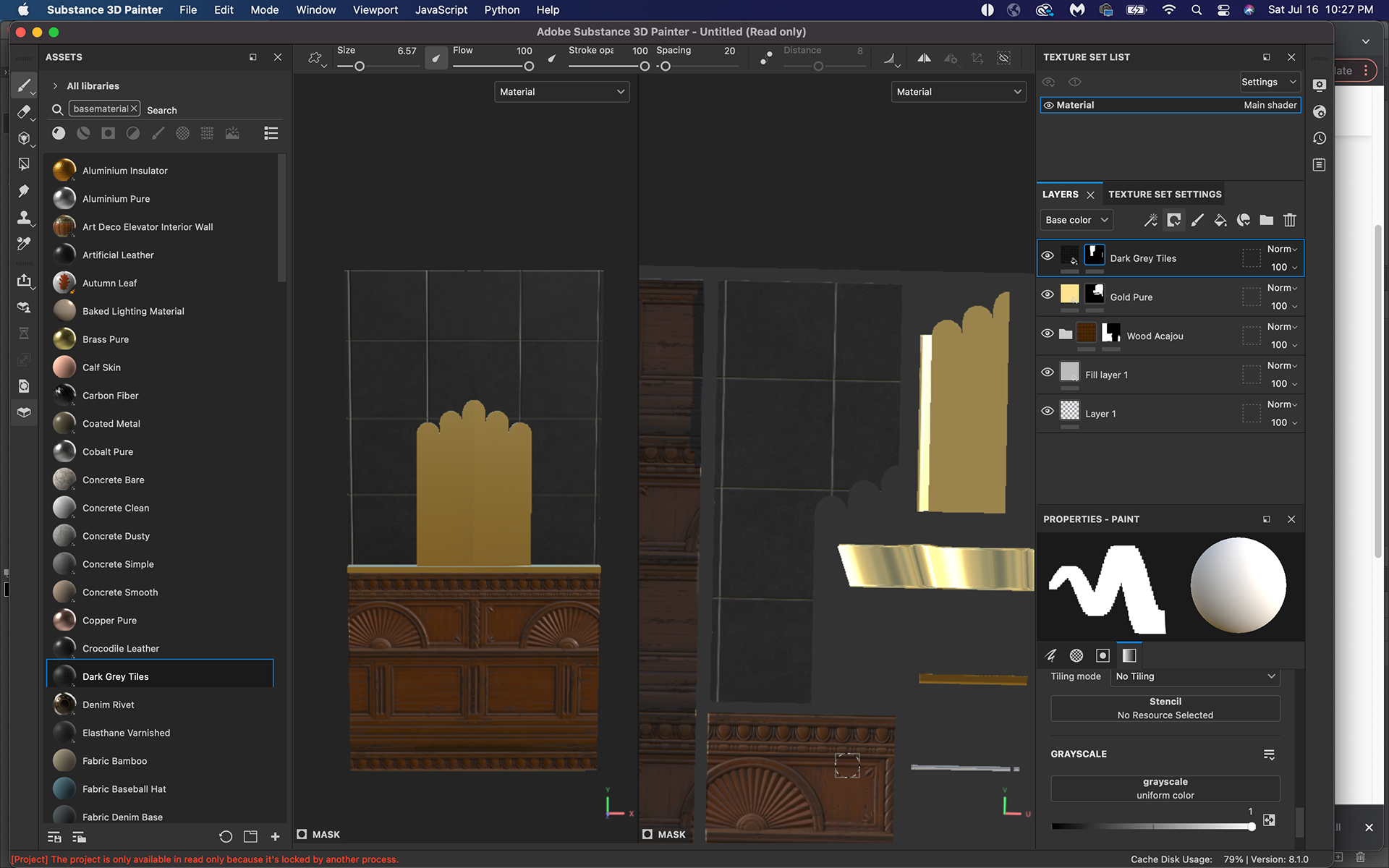The image size is (1389, 868).
Task: Delete layer with trash icon
Action: [1290, 220]
